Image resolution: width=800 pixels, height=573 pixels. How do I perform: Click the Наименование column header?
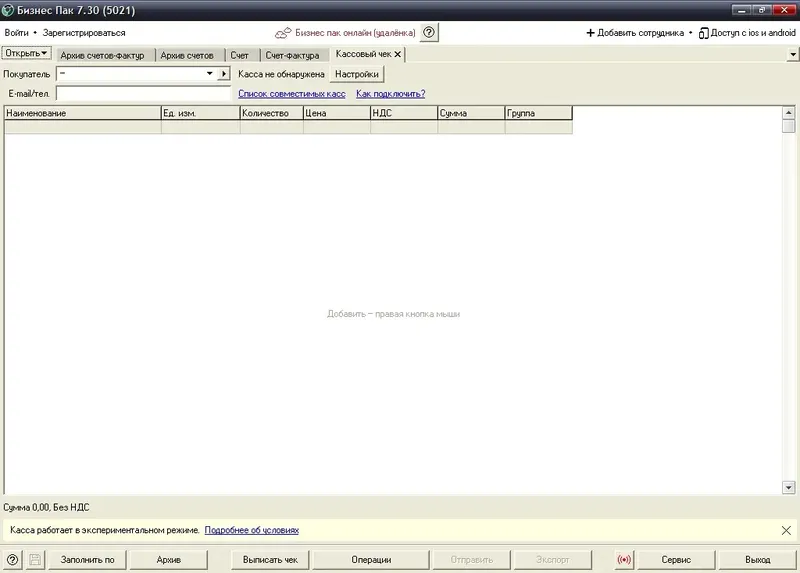[x=83, y=113]
